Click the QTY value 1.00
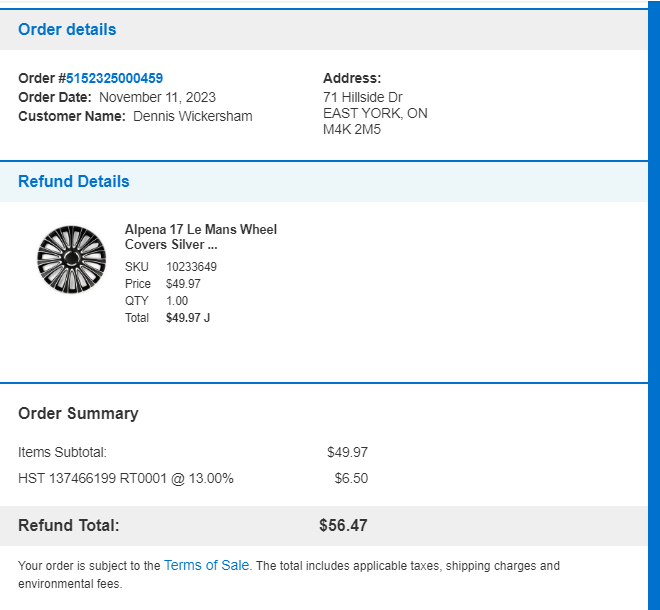Image resolution: width=660 pixels, height=610 pixels. click(x=177, y=301)
